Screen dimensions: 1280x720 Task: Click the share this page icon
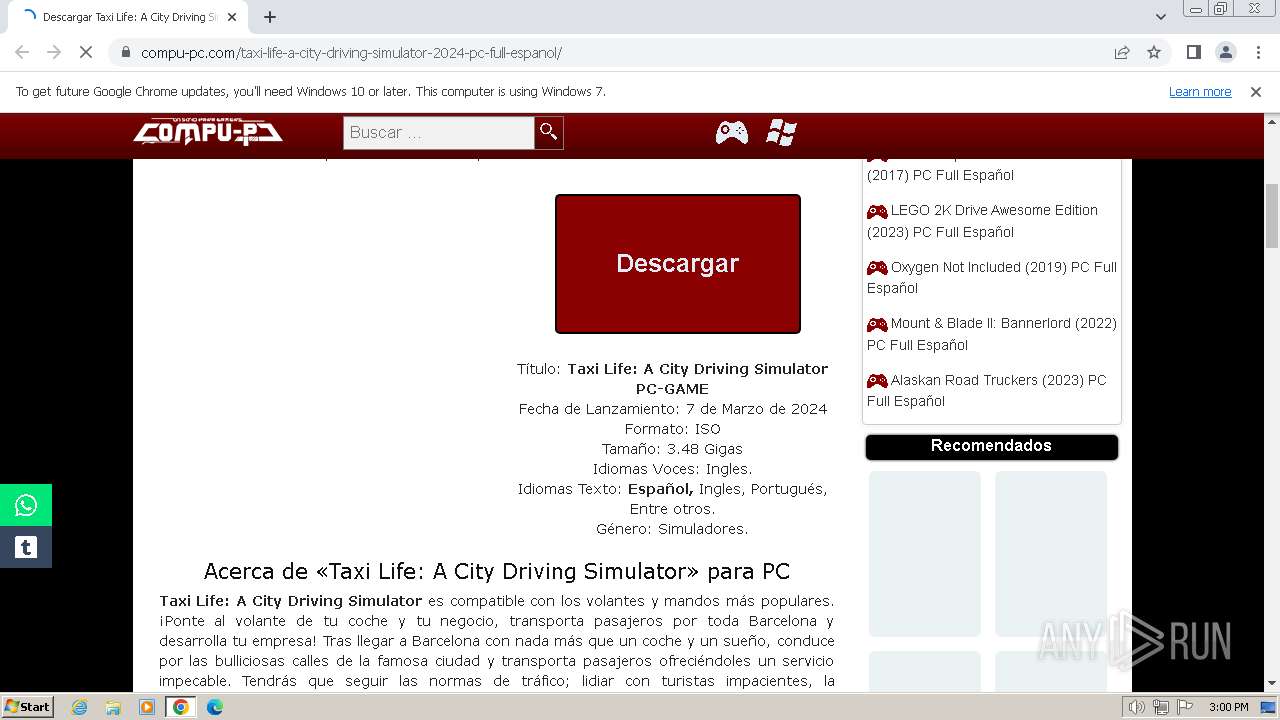(x=1122, y=52)
